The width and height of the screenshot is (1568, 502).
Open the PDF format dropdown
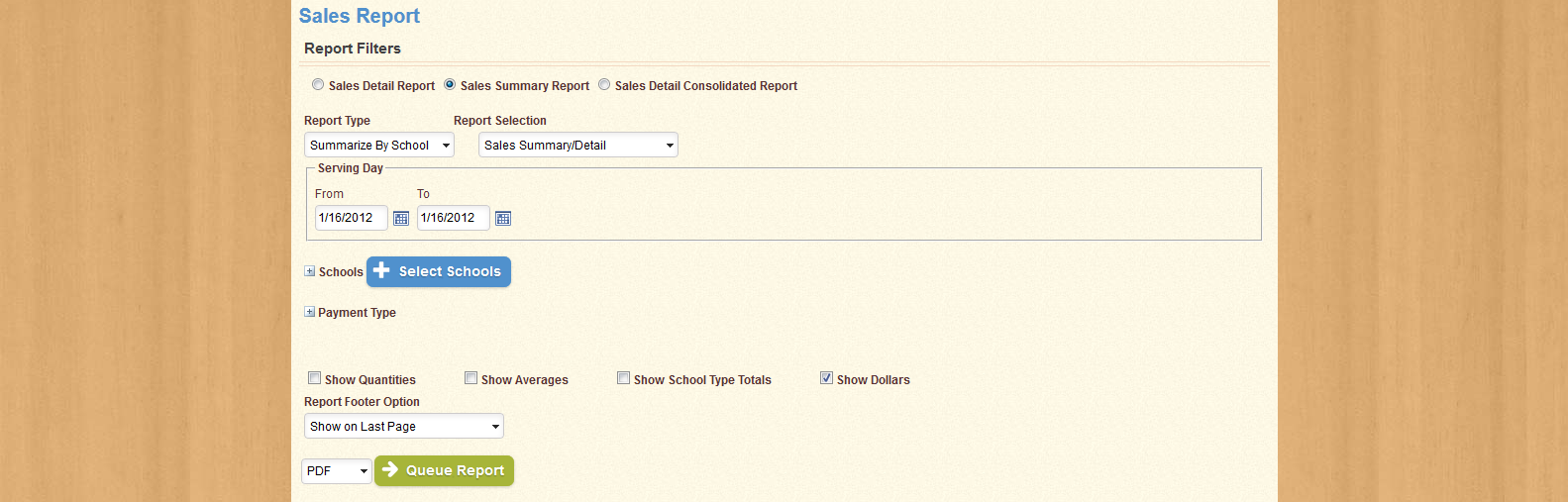click(x=337, y=470)
